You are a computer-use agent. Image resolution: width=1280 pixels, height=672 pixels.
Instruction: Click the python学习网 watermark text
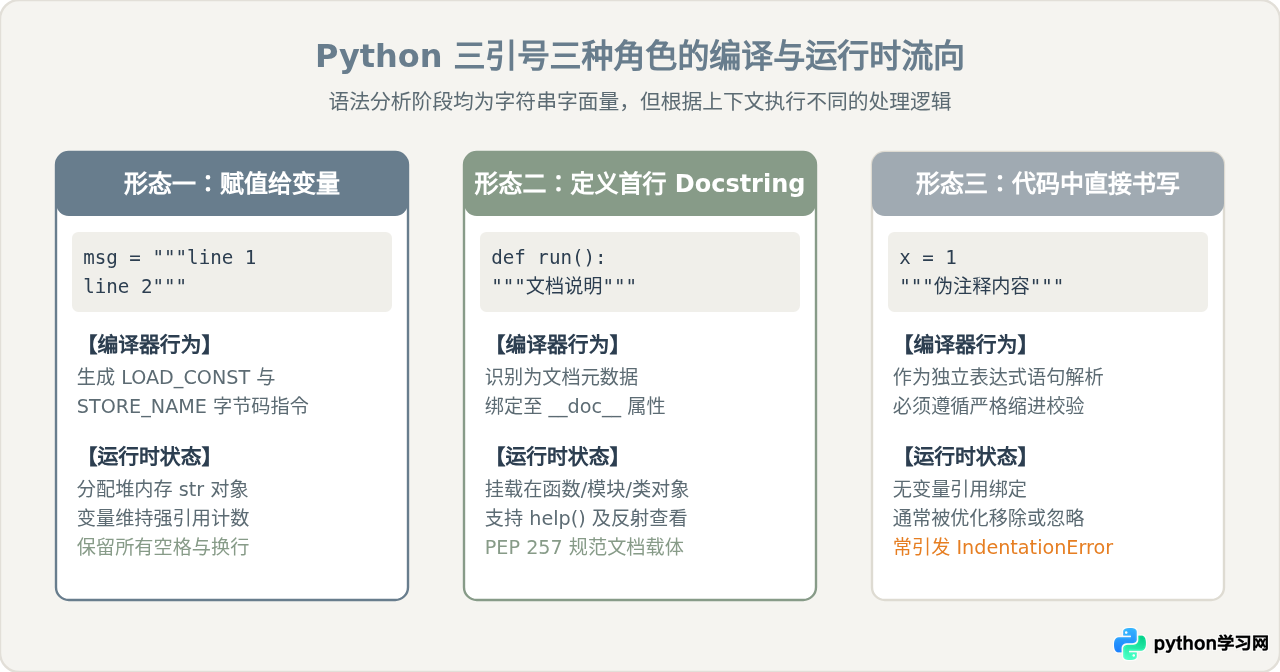[x=1211, y=644]
